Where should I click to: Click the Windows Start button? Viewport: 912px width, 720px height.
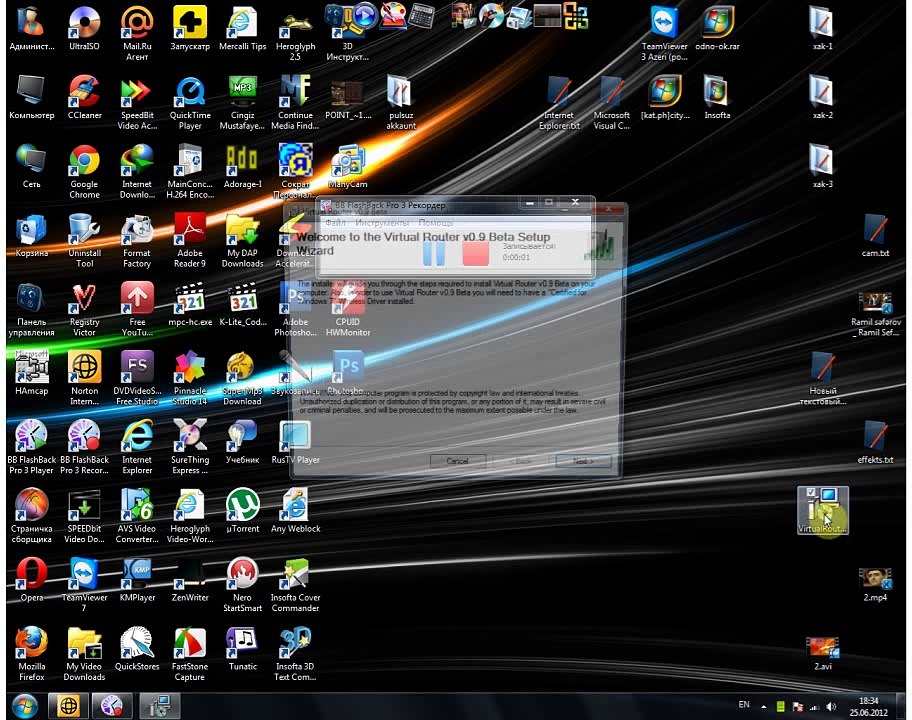(25, 706)
